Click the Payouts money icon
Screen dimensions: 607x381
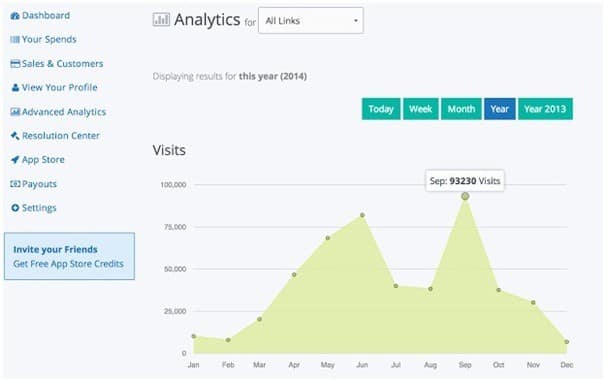[15, 184]
